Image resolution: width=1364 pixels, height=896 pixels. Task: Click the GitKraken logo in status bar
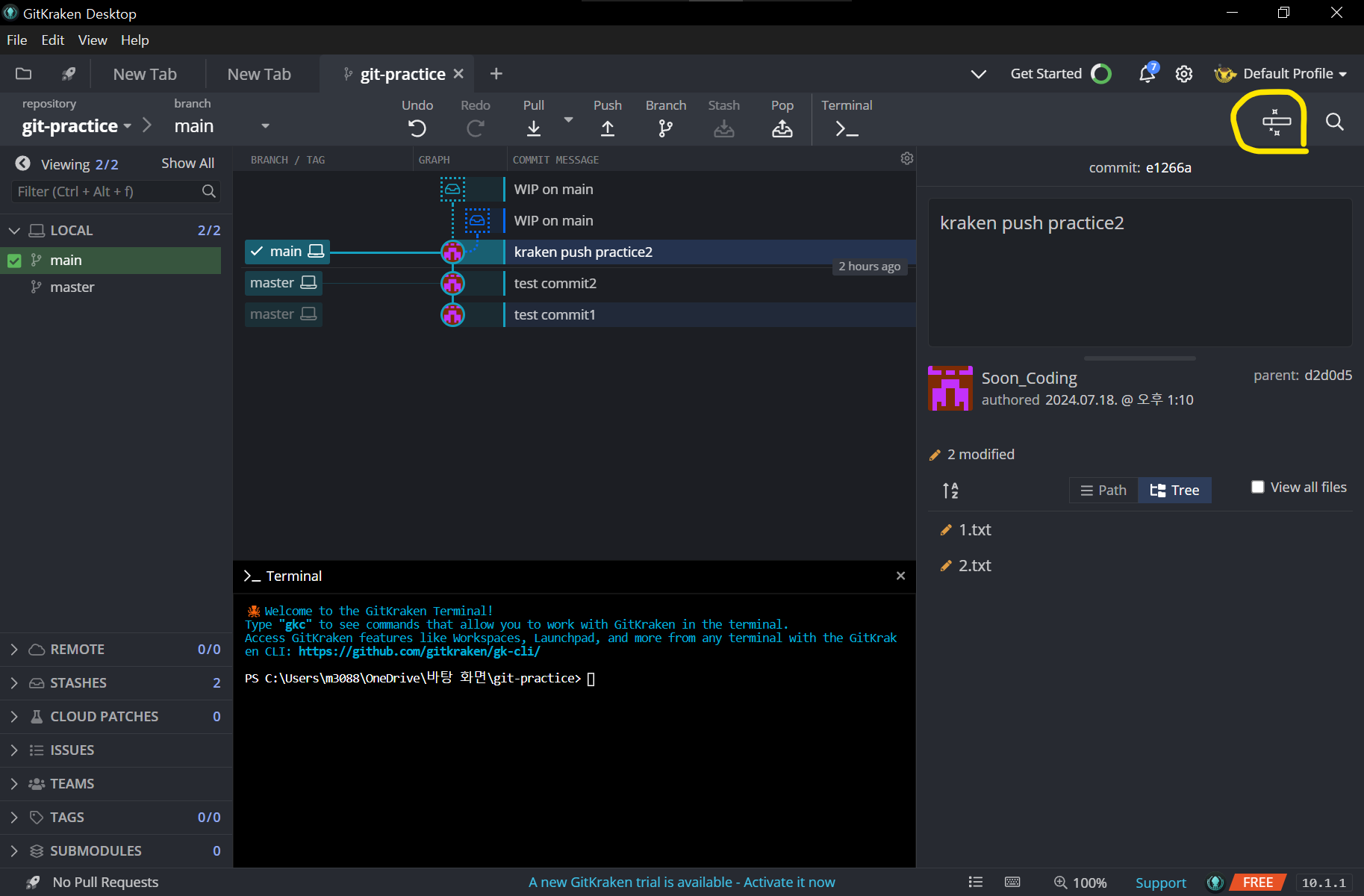click(1215, 883)
